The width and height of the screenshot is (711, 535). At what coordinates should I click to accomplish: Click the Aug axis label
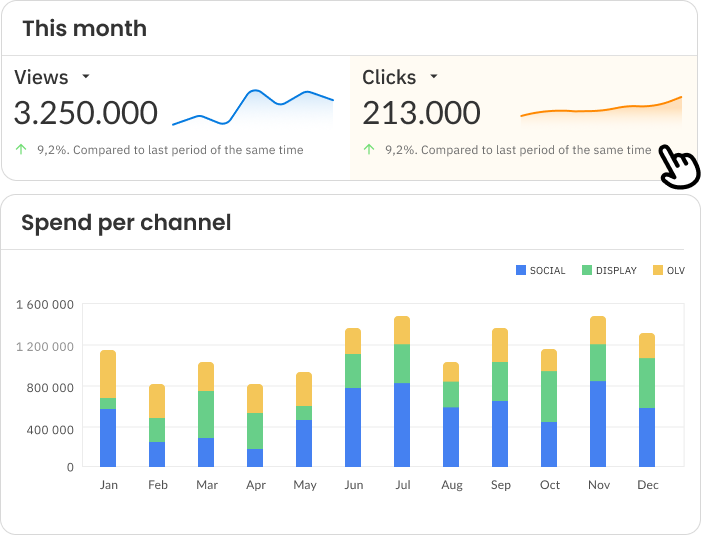[x=452, y=486]
